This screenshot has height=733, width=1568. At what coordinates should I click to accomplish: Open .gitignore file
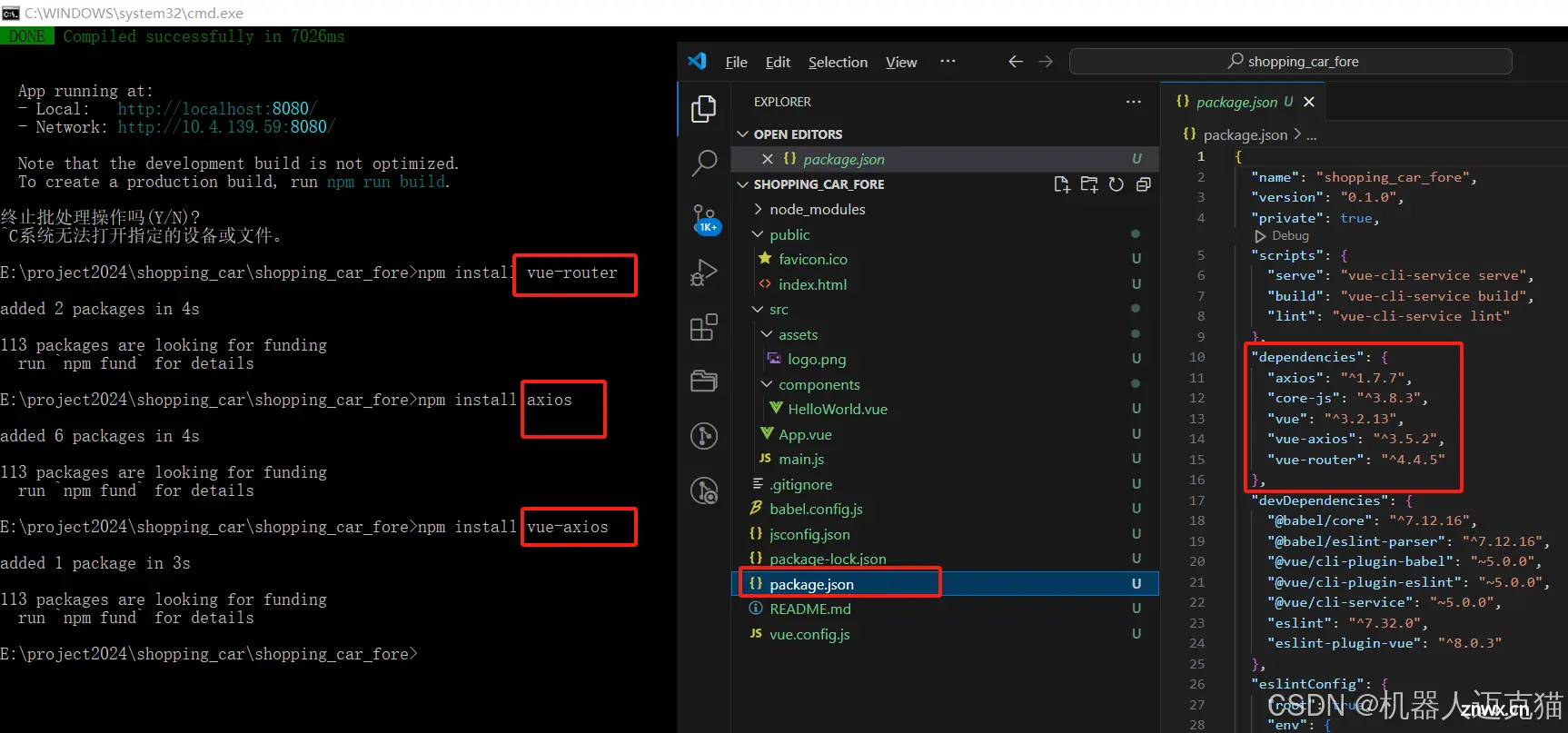click(800, 484)
